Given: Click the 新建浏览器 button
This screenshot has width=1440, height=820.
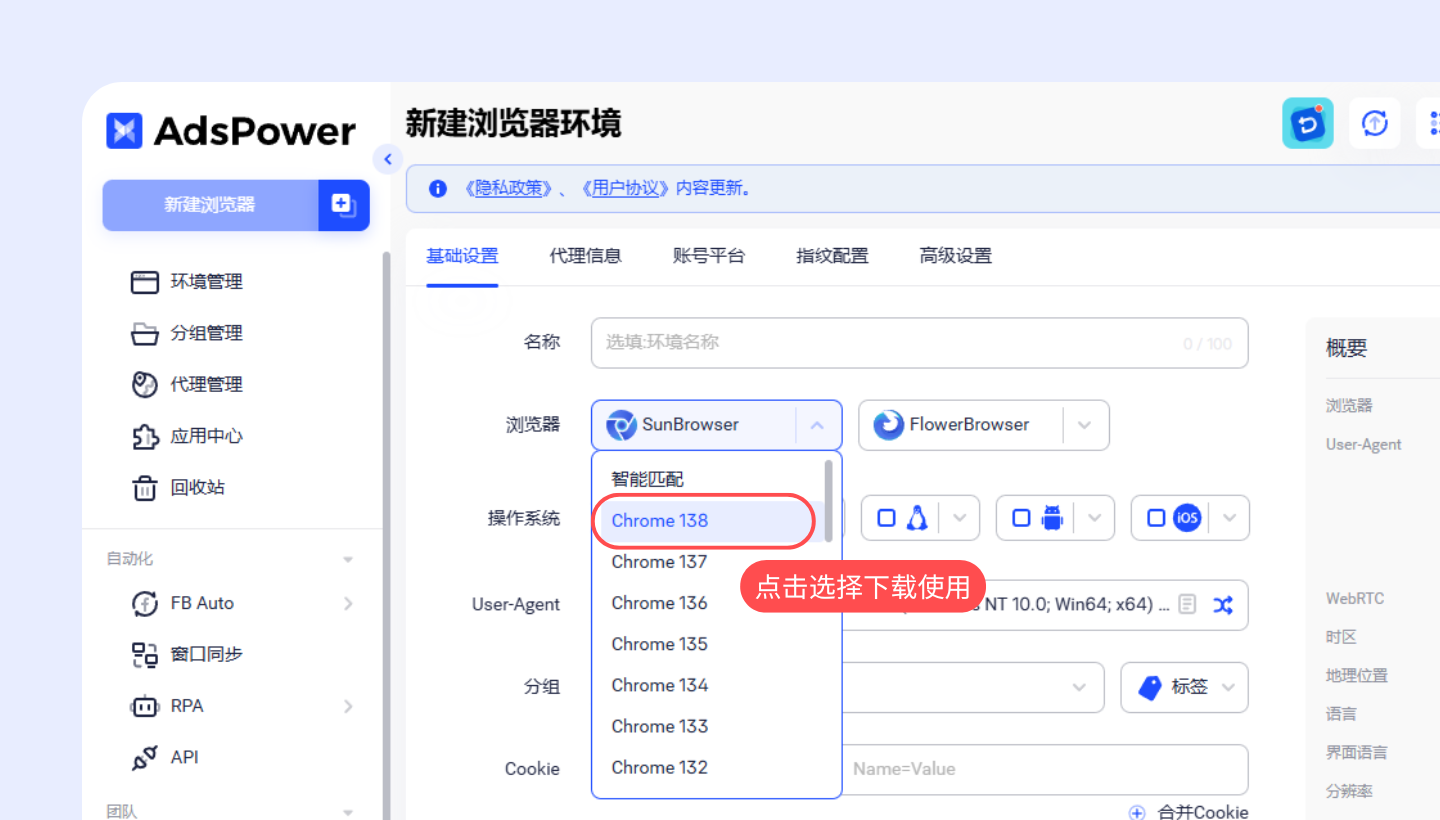Looking at the screenshot, I should pyautogui.click(x=210, y=205).
